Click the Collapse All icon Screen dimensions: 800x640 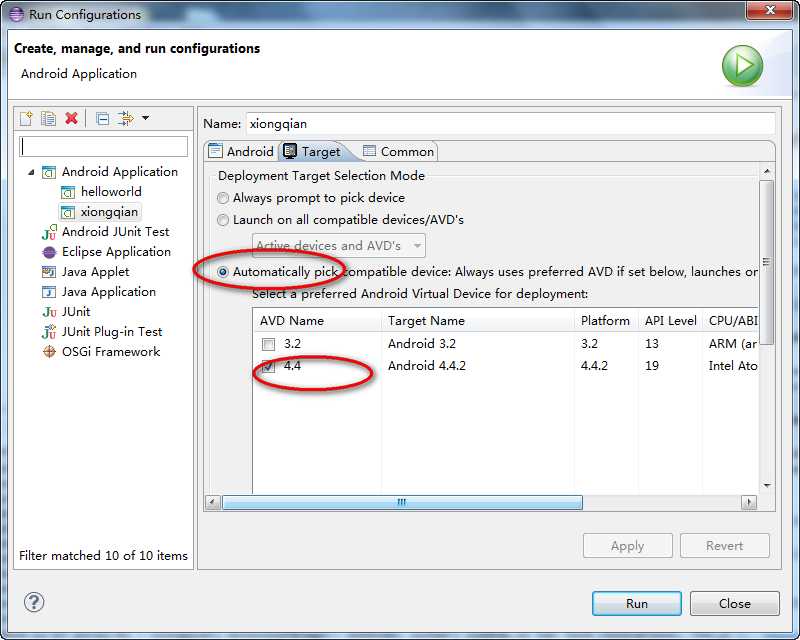[x=102, y=118]
